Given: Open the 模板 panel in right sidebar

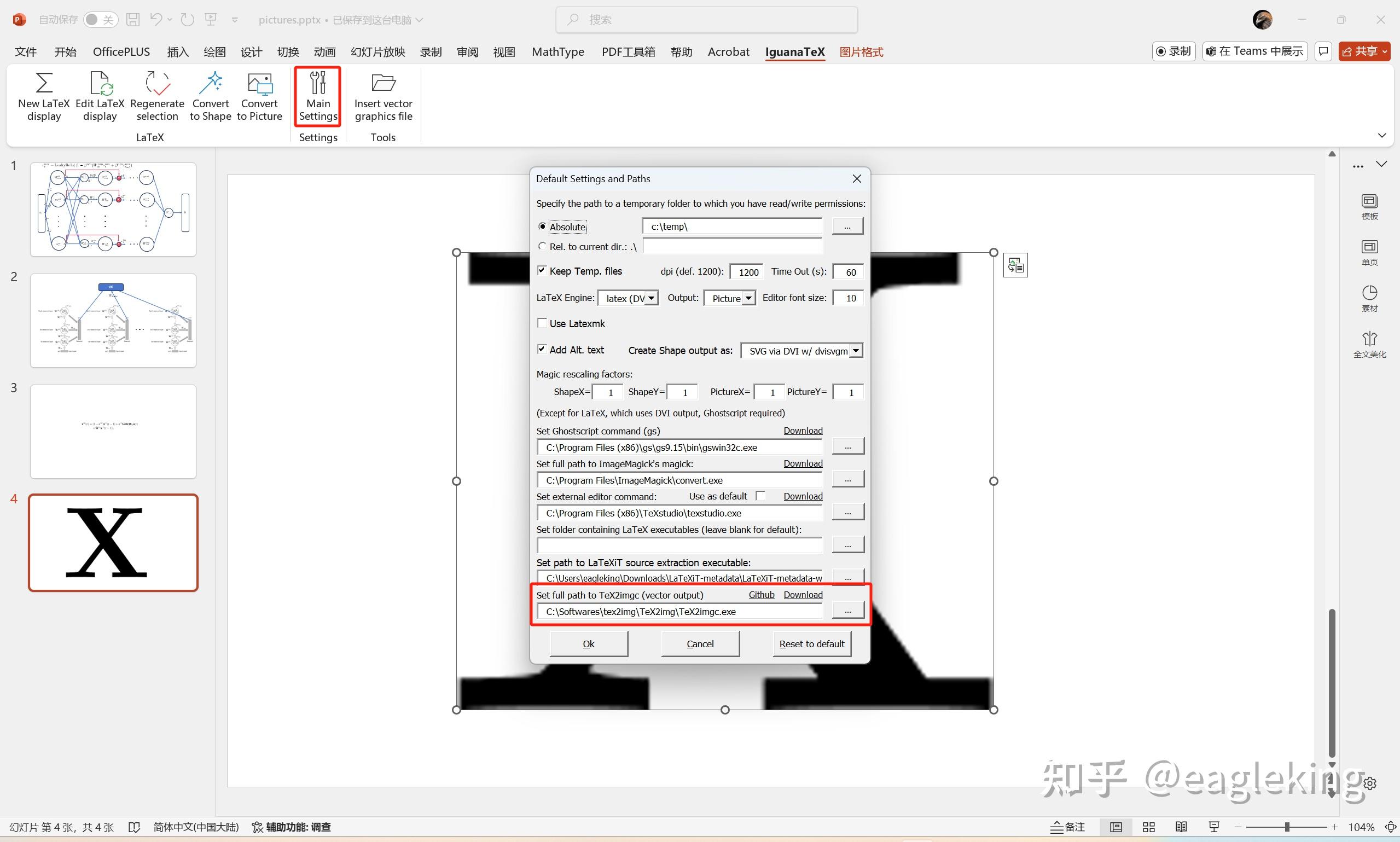Looking at the screenshot, I should point(1370,206).
